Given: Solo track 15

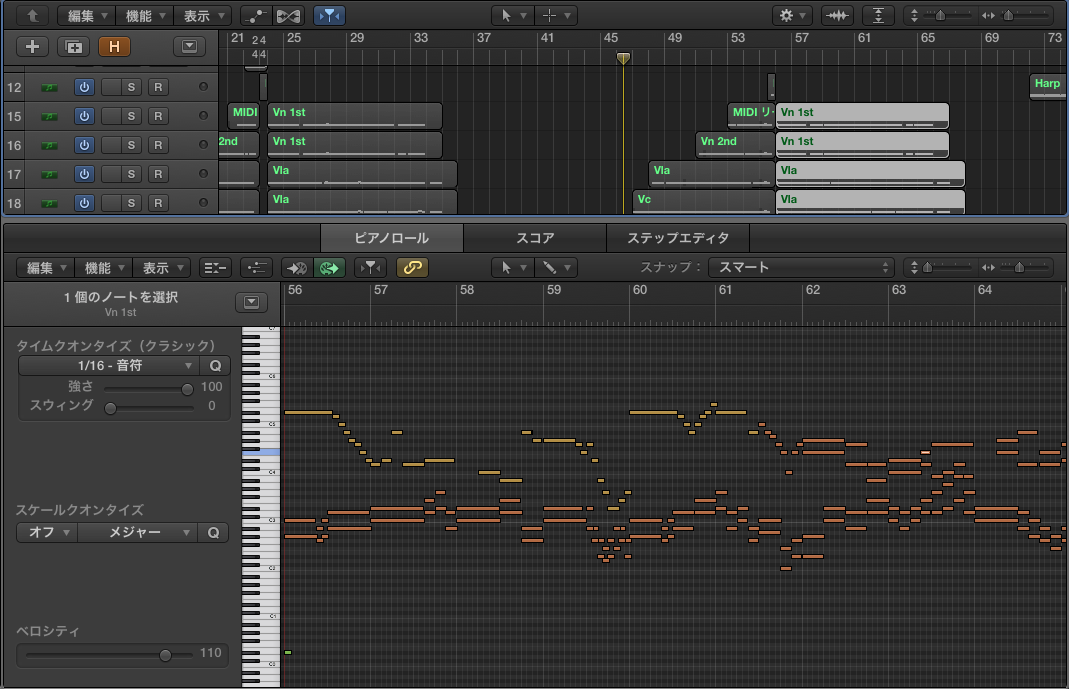Looking at the screenshot, I should (x=131, y=117).
